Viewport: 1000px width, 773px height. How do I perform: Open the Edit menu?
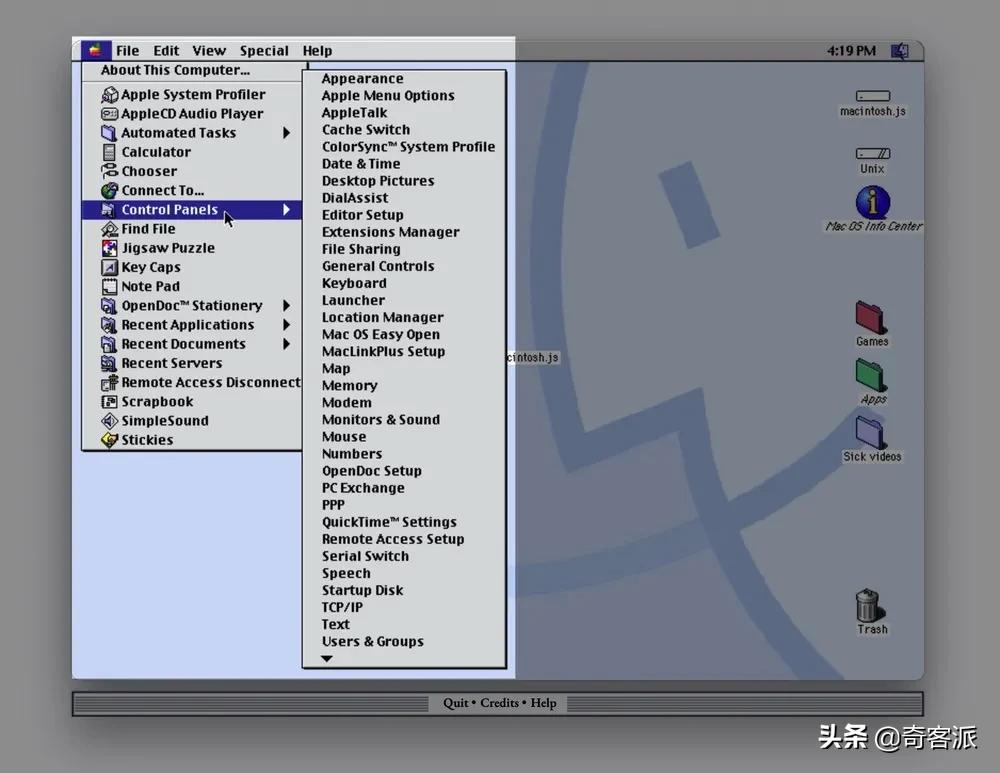[x=166, y=50]
